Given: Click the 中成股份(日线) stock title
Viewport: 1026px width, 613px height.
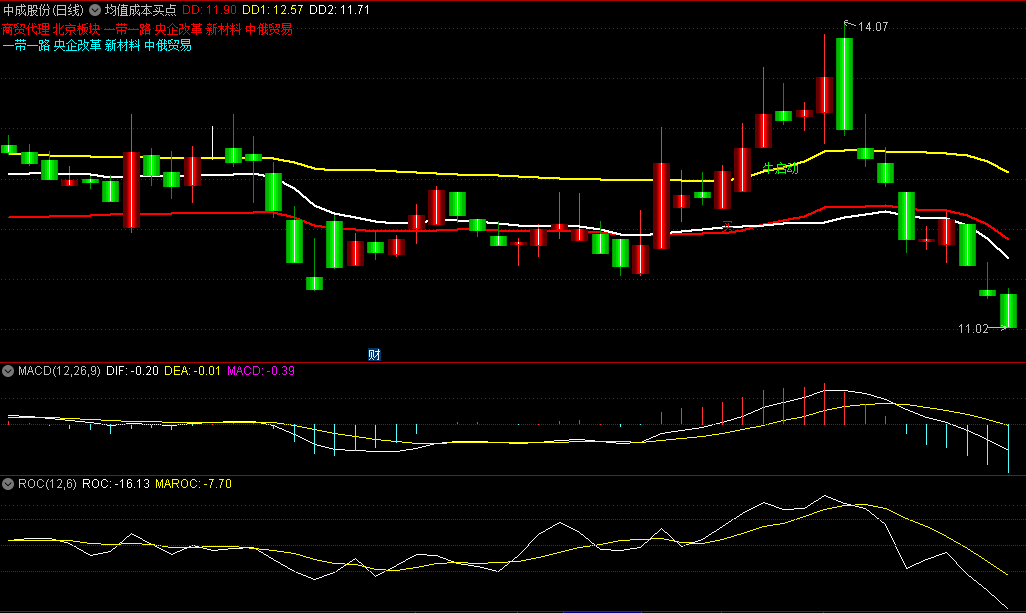Looking at the screenshot, I should point(43,10).
